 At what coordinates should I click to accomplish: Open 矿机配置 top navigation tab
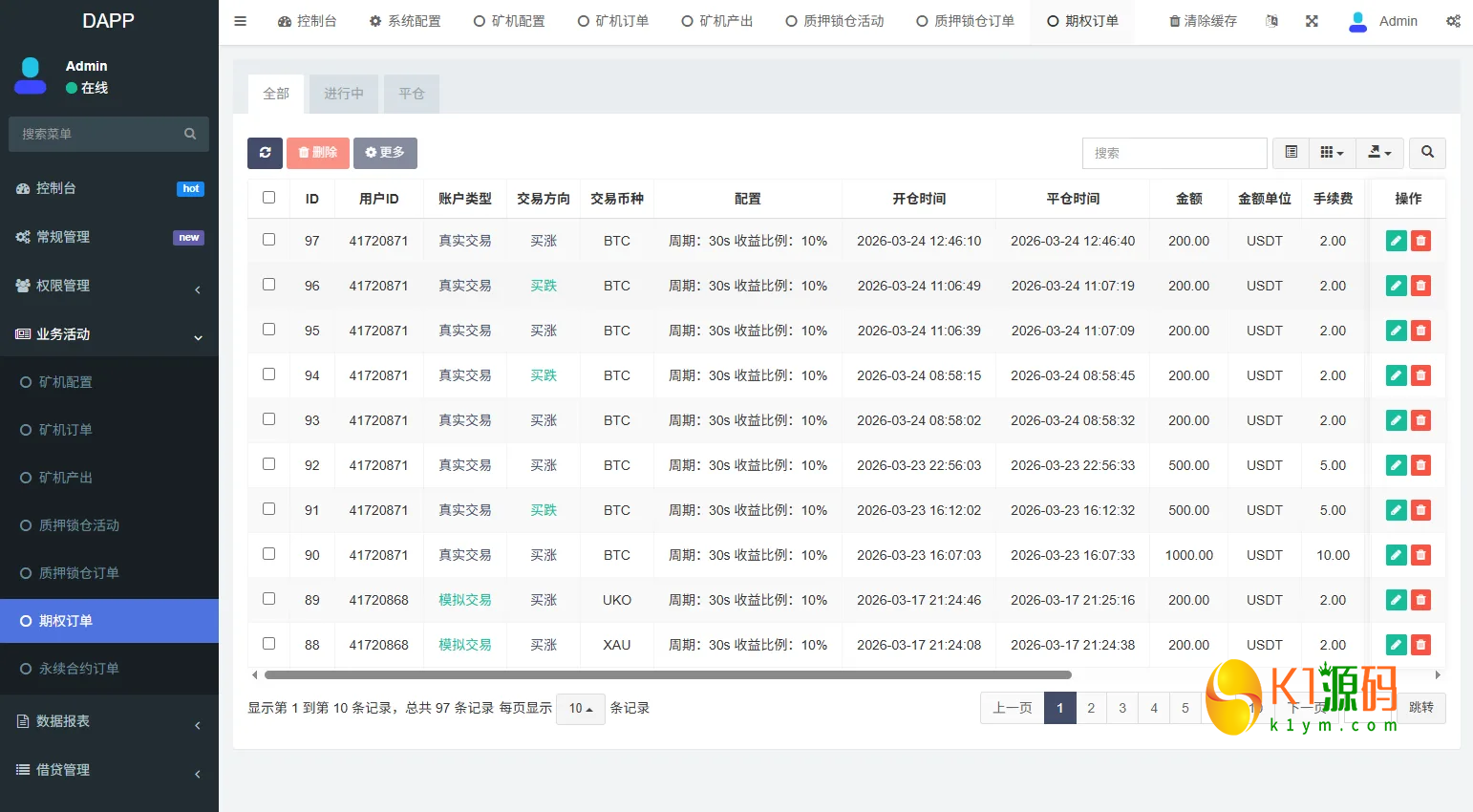pos(509,21)
